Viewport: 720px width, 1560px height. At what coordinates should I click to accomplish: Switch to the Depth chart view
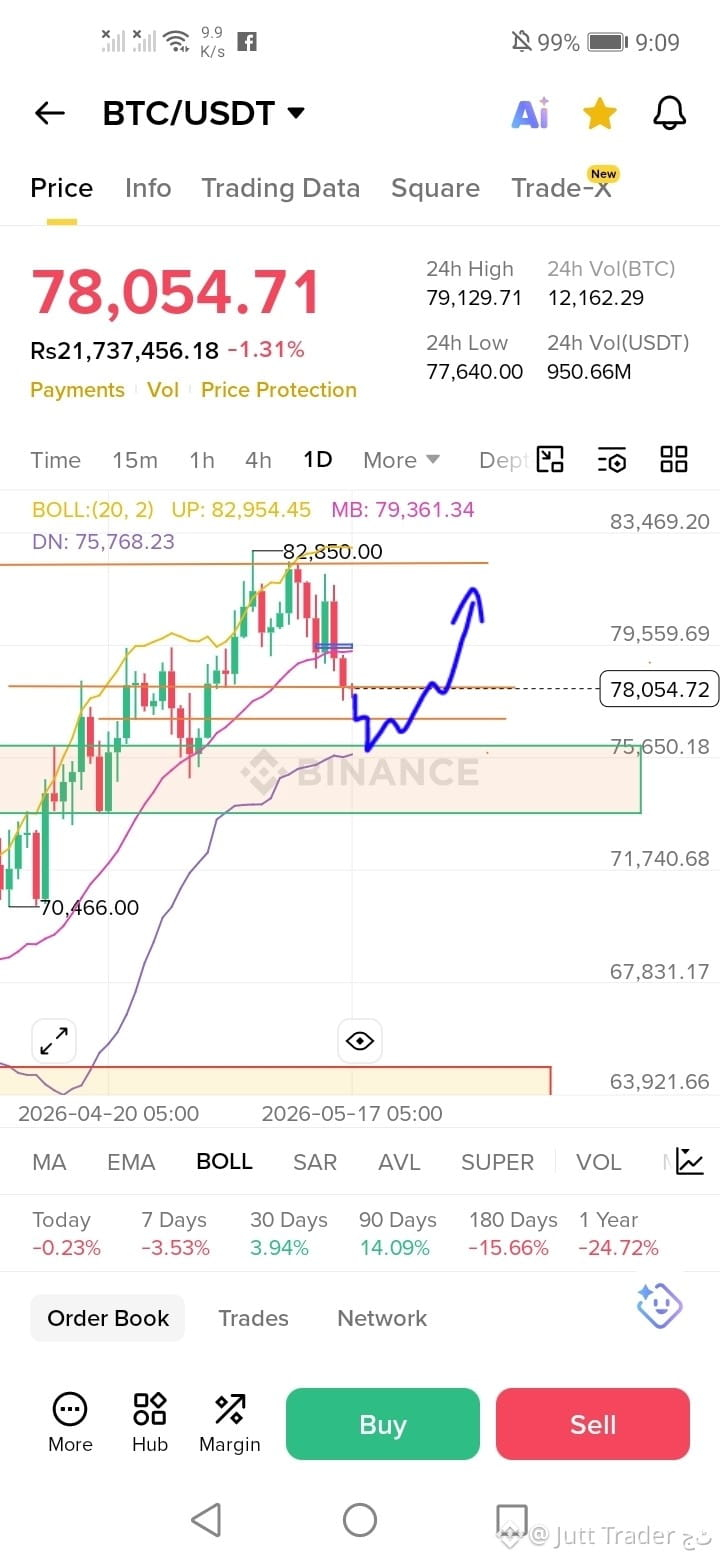click(x=504, y=460)
